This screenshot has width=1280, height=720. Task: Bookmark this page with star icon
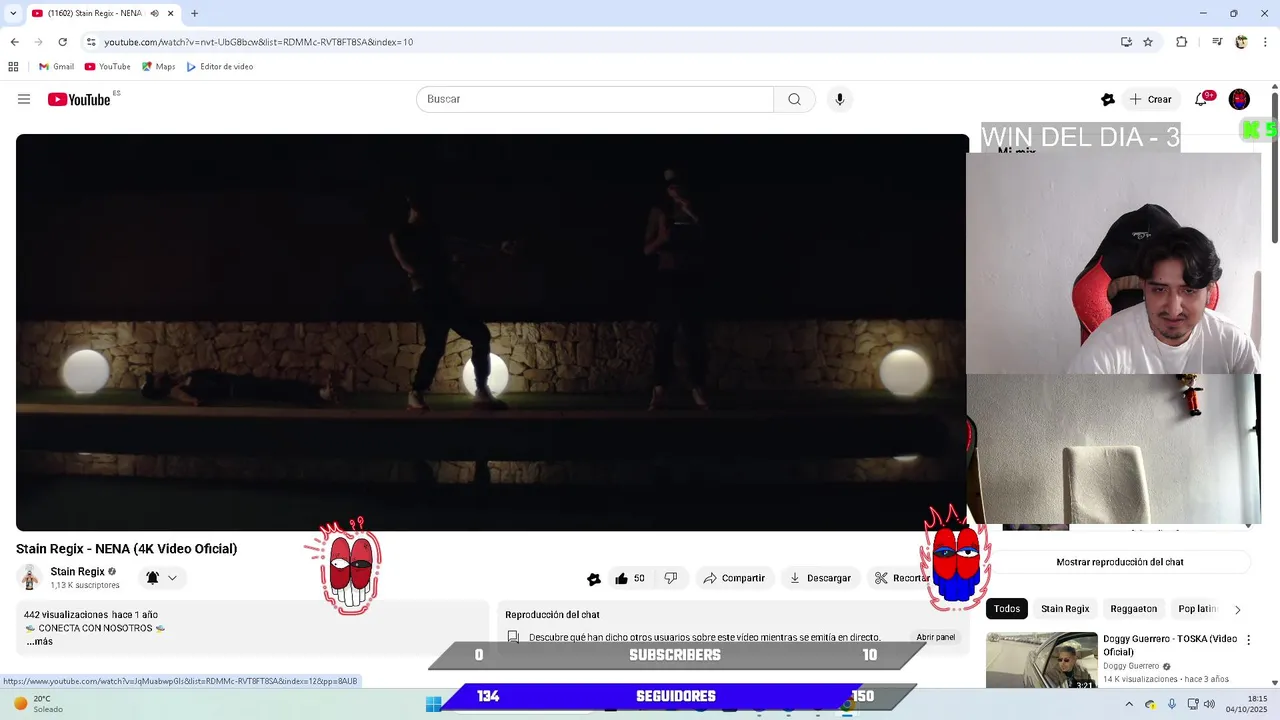(x=1148, y=42)
